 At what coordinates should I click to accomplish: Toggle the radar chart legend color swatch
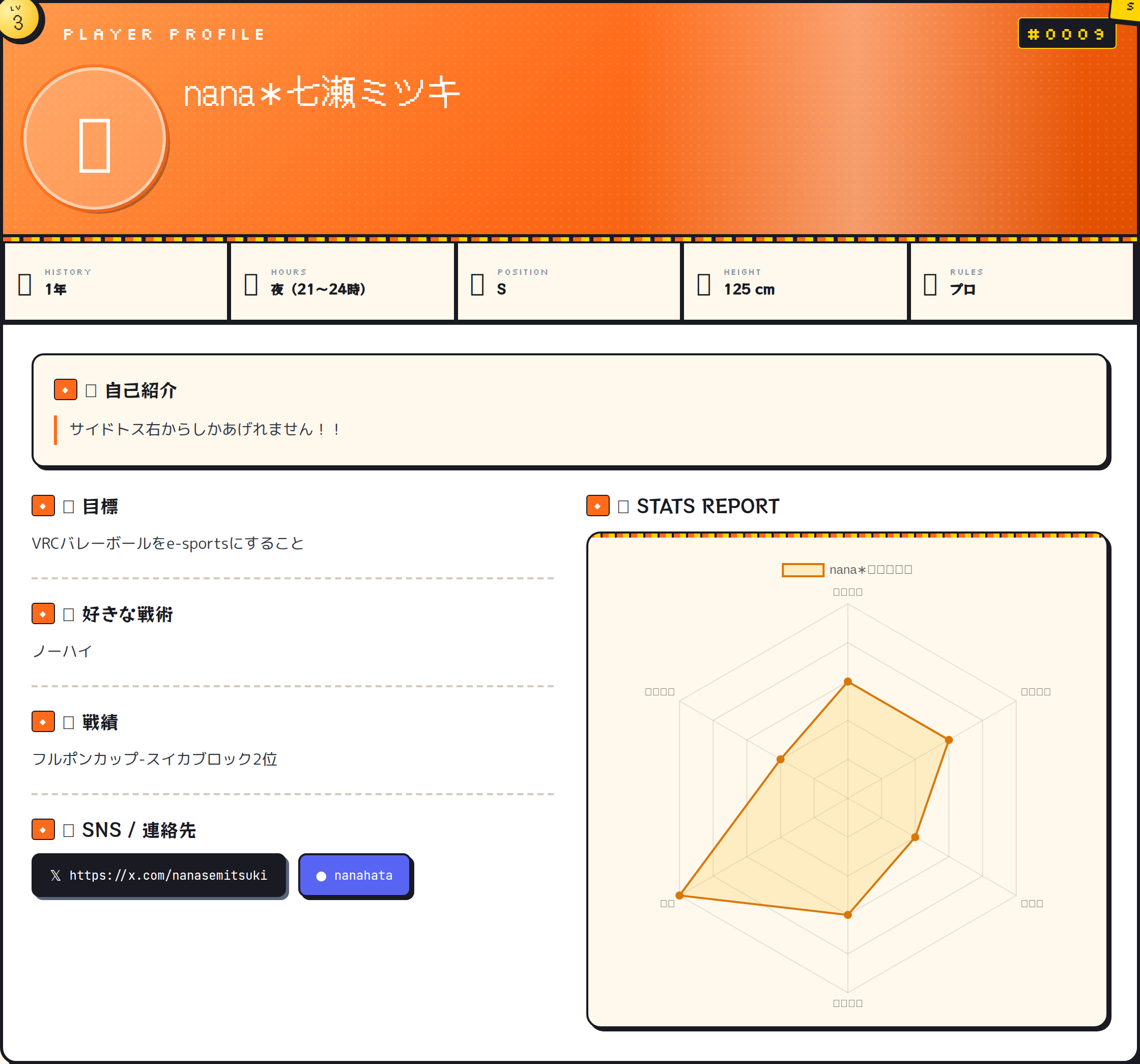click(803, 570)
